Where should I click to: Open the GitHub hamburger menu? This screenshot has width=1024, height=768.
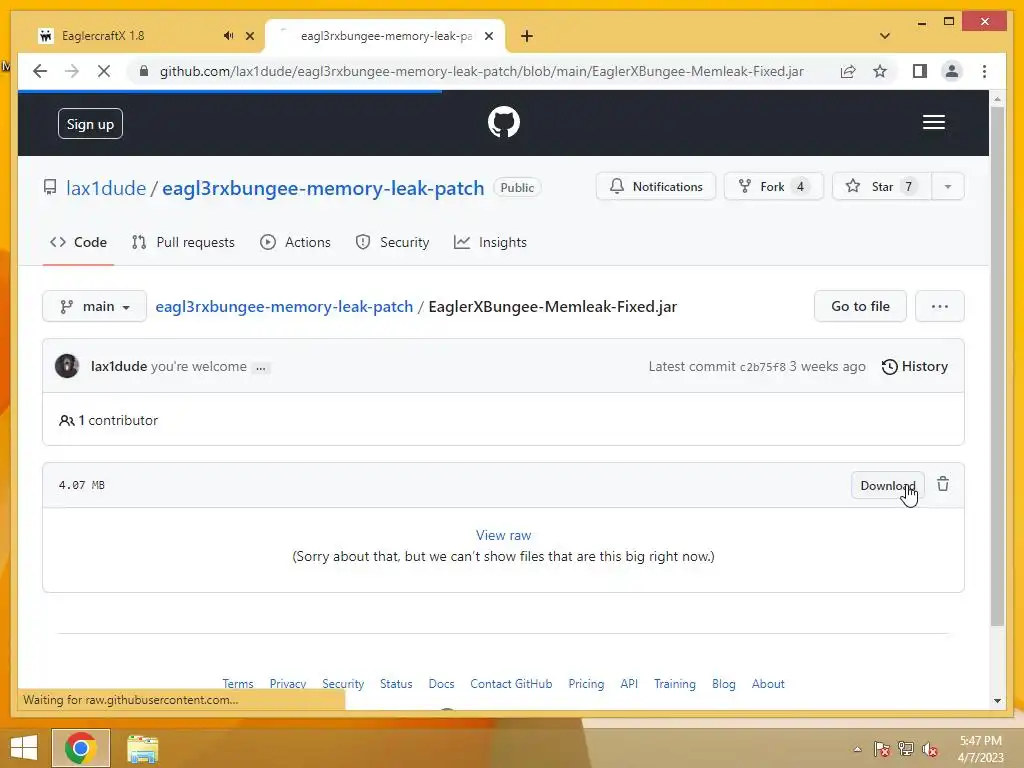(x=933, y=122)
